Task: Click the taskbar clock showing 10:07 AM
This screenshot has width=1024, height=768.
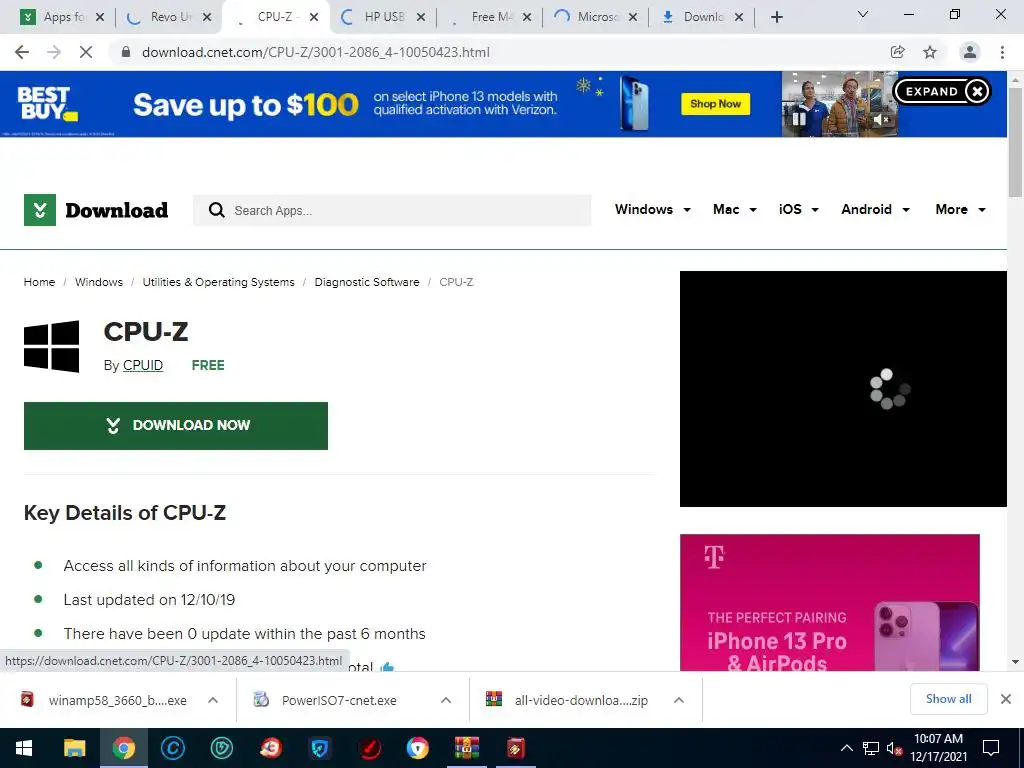Action: tap(938, 748)
